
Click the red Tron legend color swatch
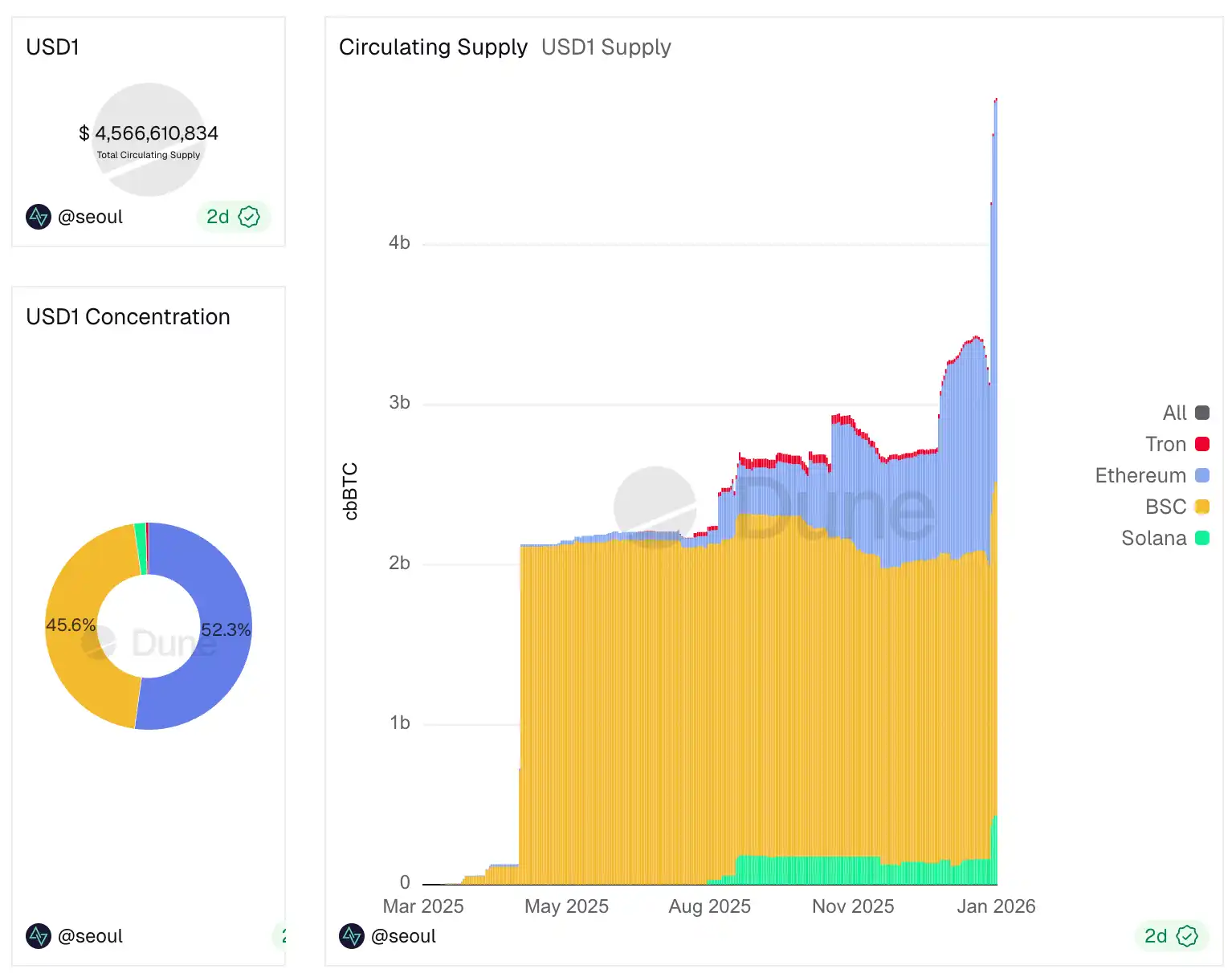(x=1202, y=445)
